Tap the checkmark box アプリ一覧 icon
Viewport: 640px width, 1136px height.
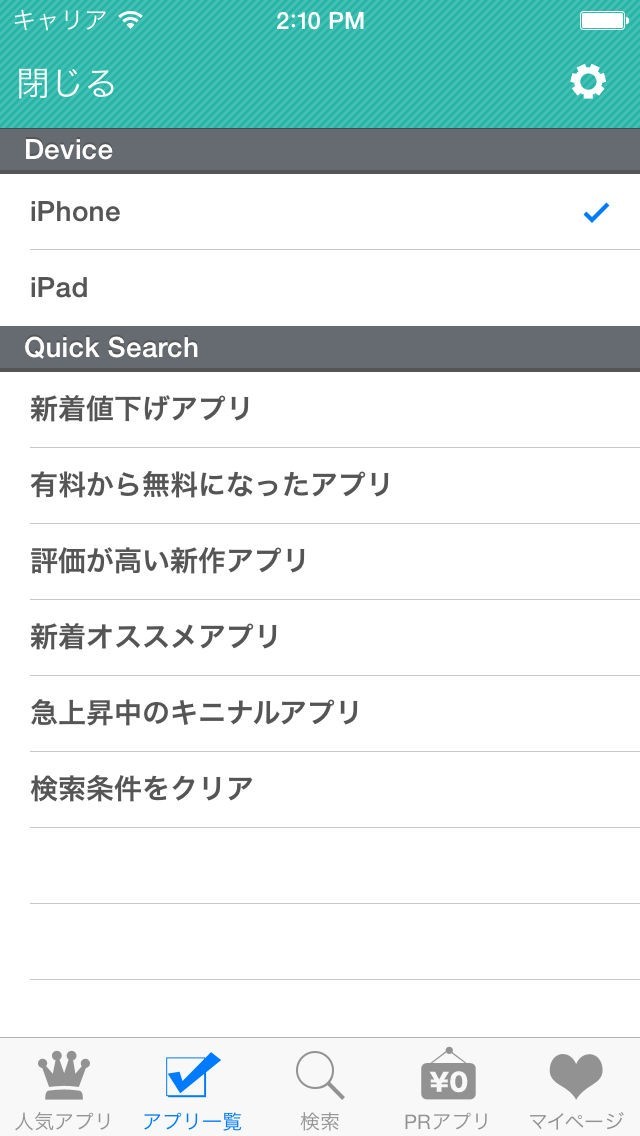tap(192, 1078)
